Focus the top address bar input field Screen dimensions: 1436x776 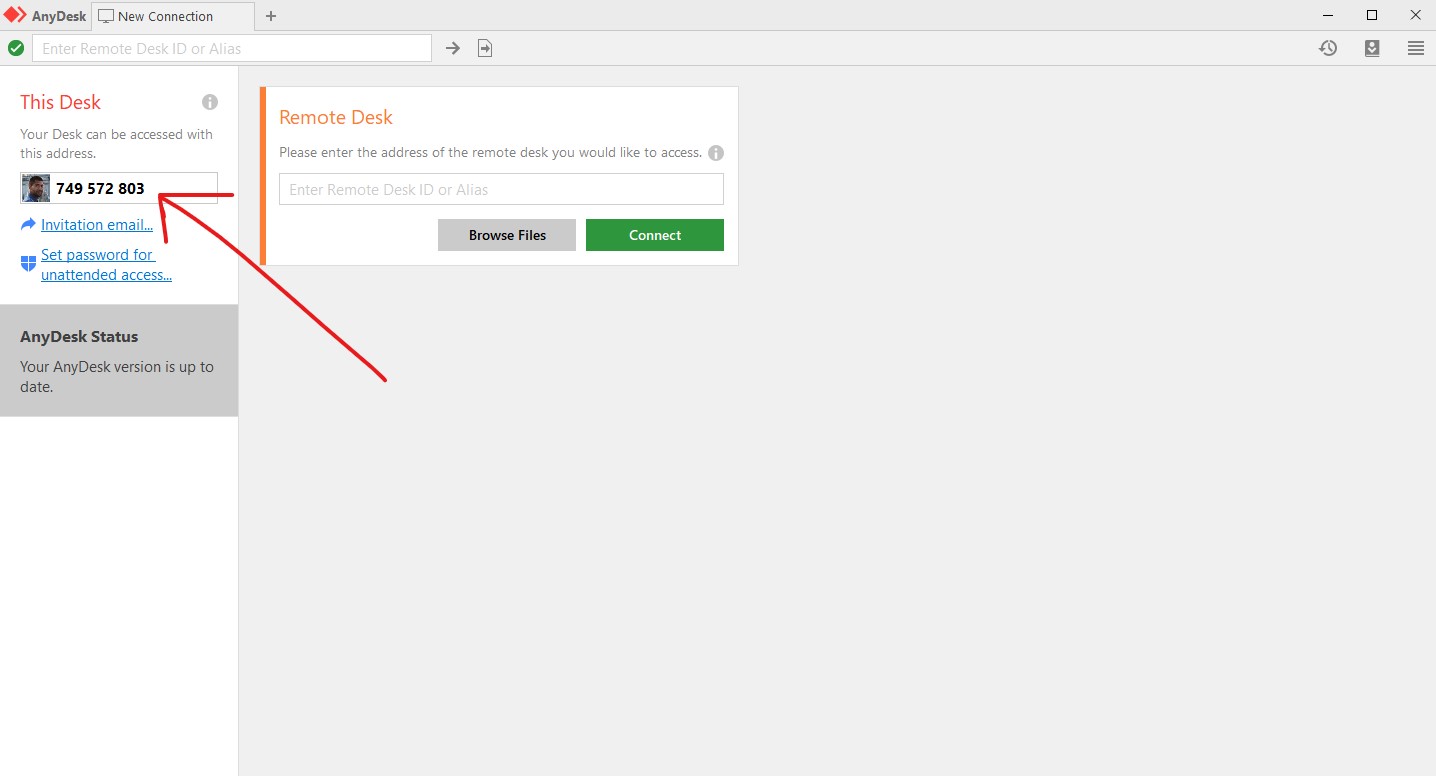coord(232,48)
